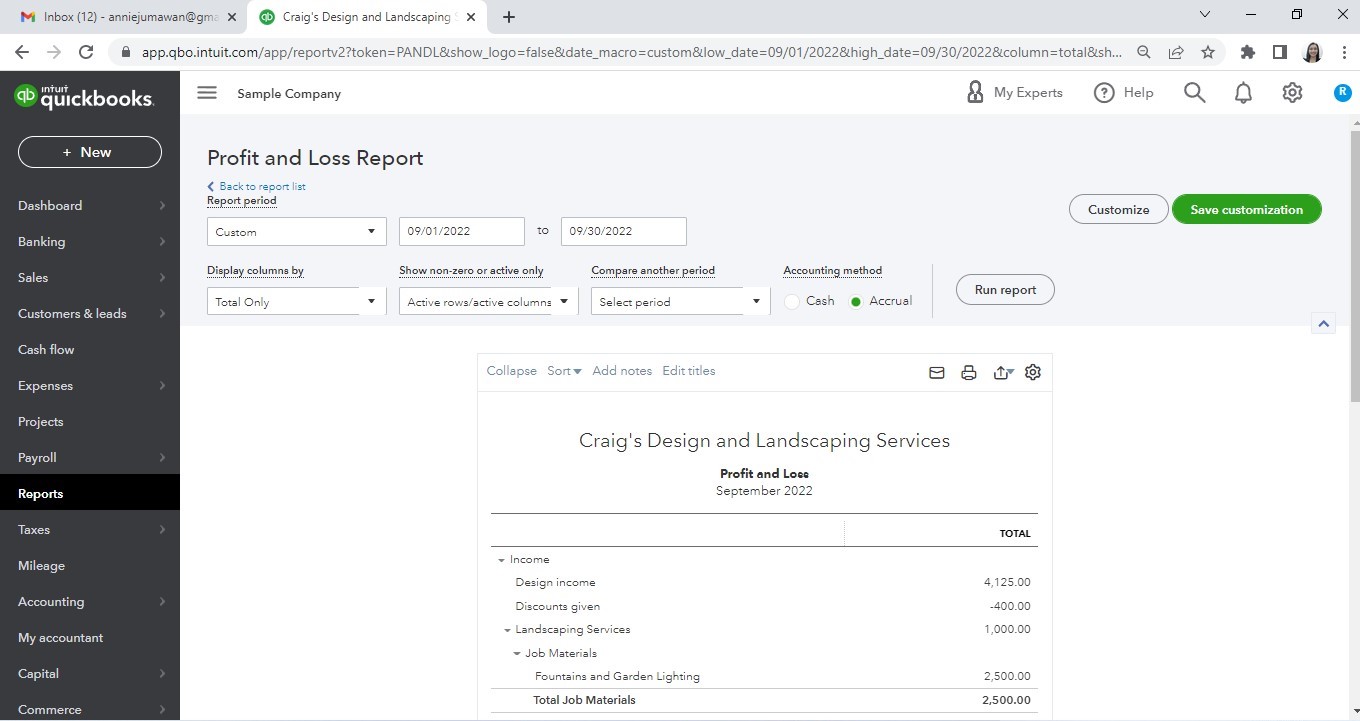Click the Discounts given amount -400.00
The width and height of the screenshot is (1360, 721).
pos(1010,606)
